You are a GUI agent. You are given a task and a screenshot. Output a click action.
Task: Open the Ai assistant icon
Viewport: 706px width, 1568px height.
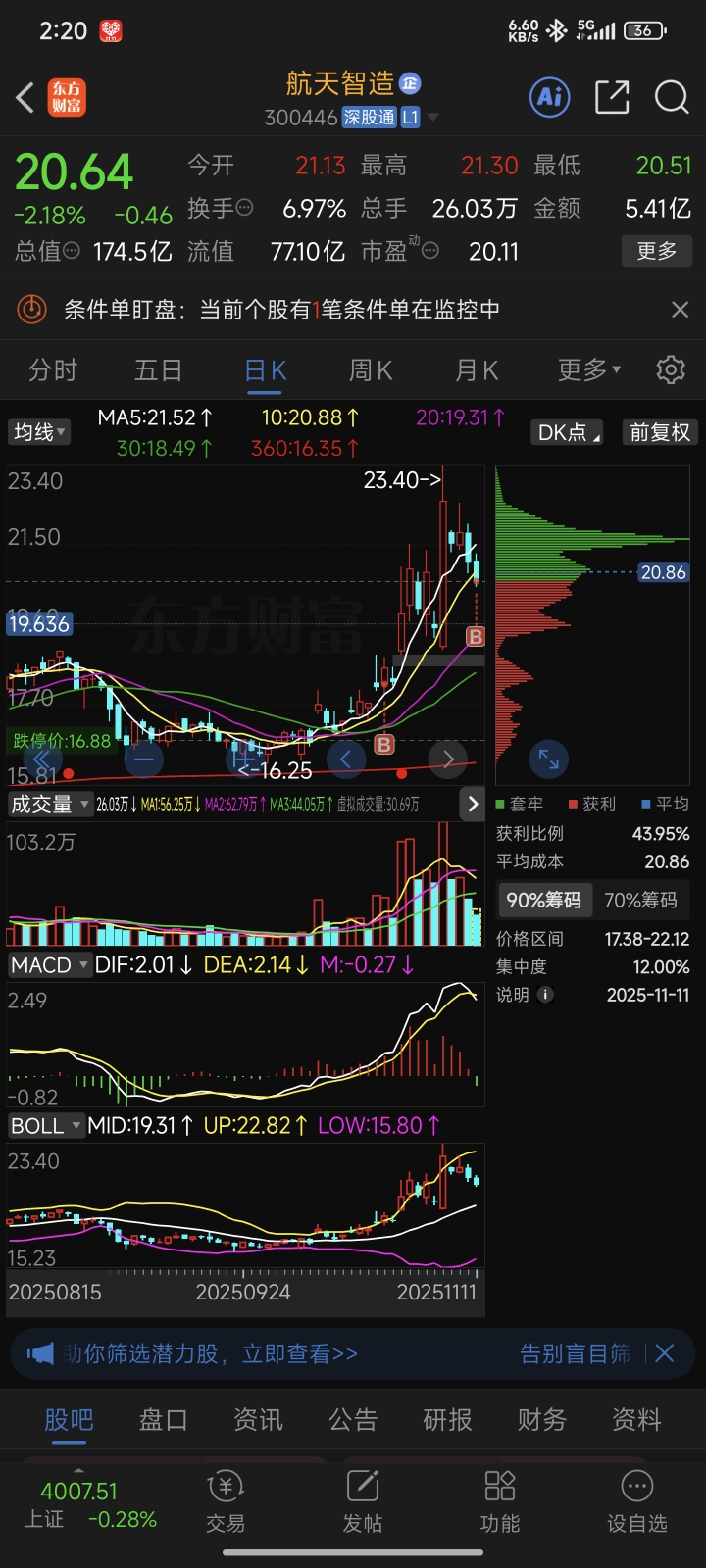coord(550,97)
